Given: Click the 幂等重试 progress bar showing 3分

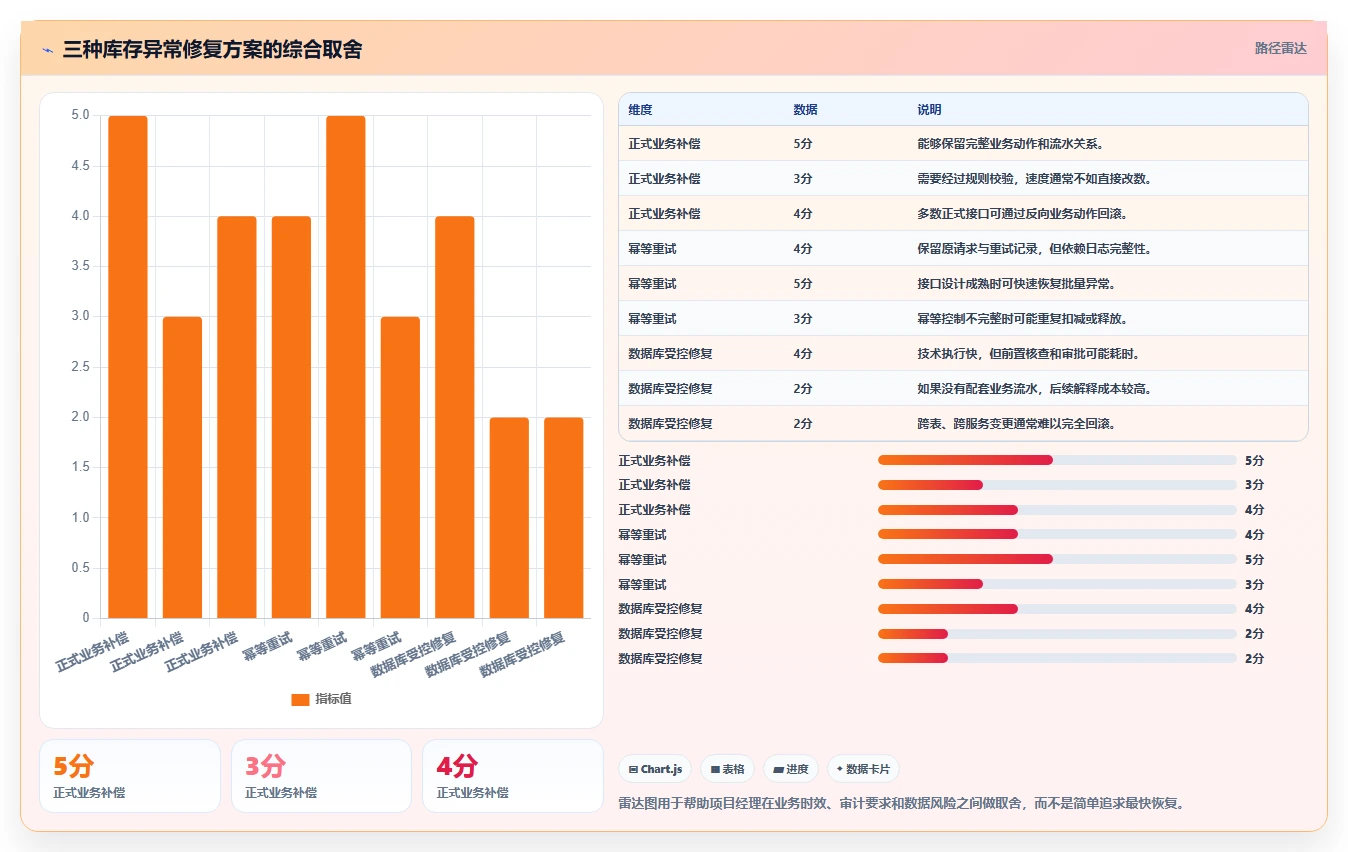Looking at the screenshot, I should (x=1057, y=584).
